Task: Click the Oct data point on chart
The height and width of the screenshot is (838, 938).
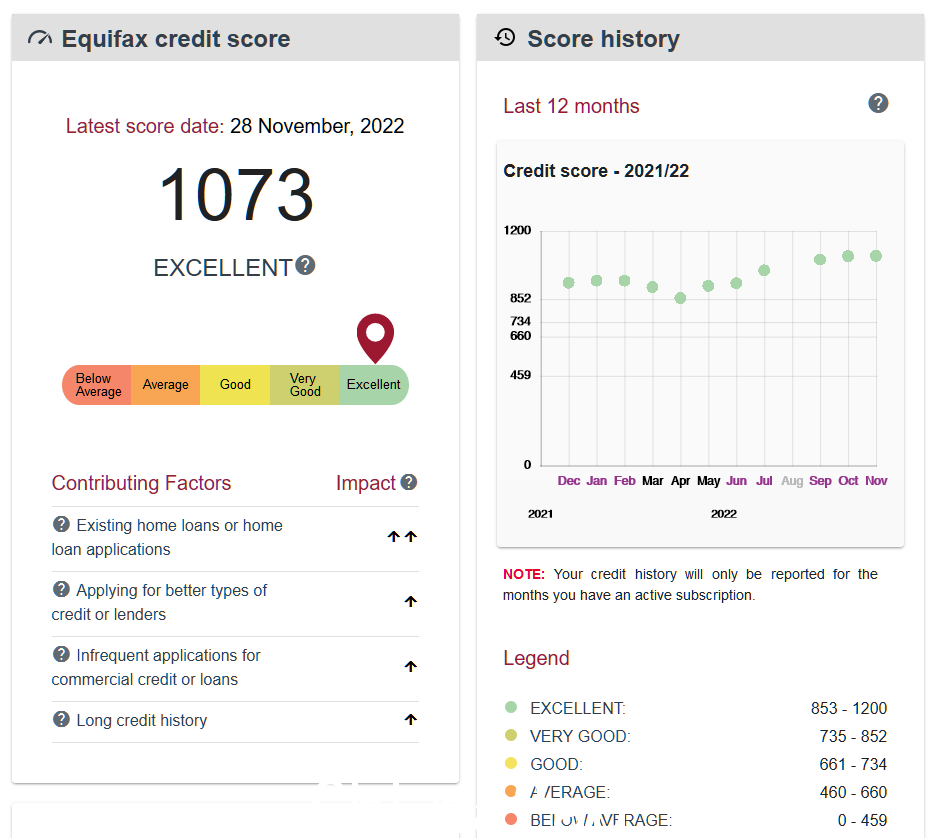Action: [x=848, y=256]
